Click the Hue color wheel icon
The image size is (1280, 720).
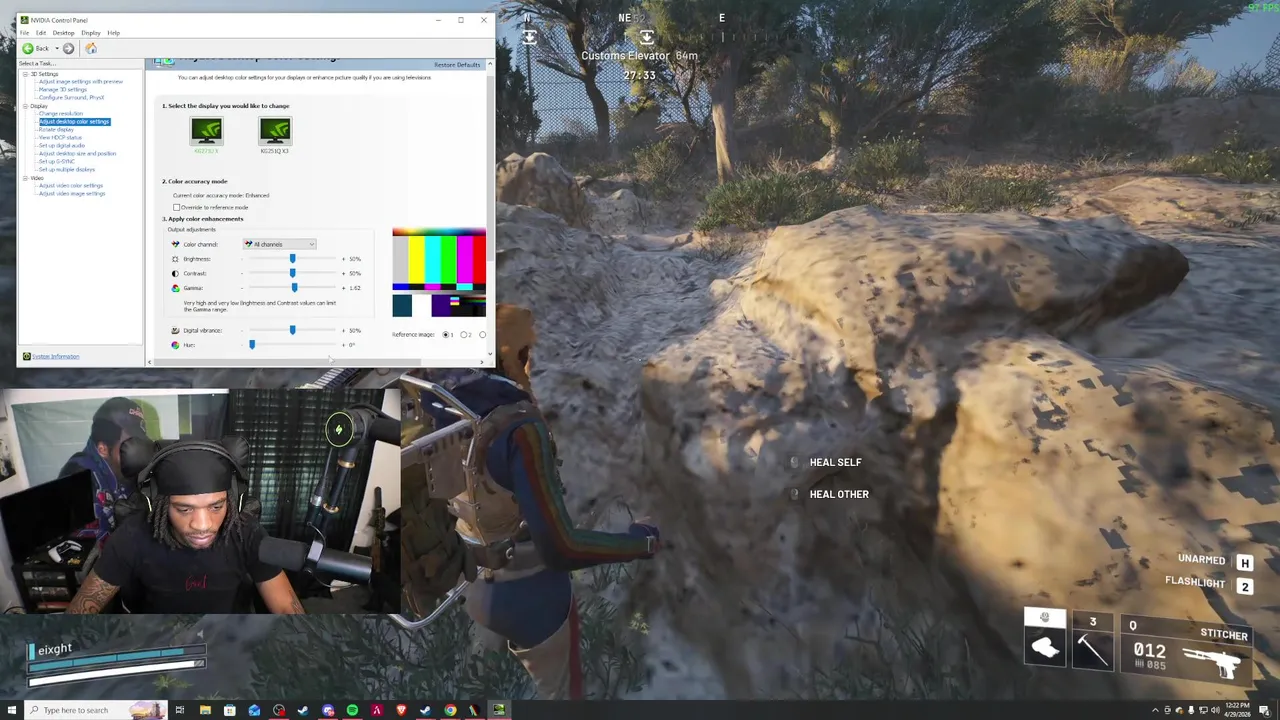coord(175,345)
